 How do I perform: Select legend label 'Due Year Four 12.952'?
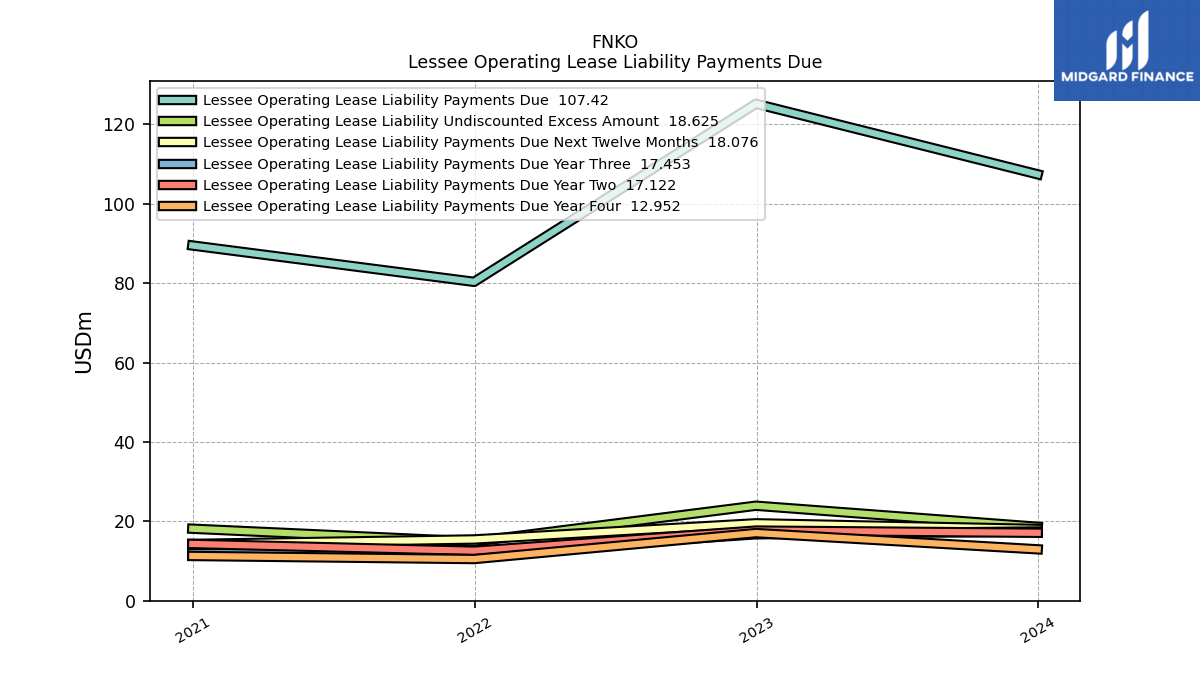click(442, 206)
